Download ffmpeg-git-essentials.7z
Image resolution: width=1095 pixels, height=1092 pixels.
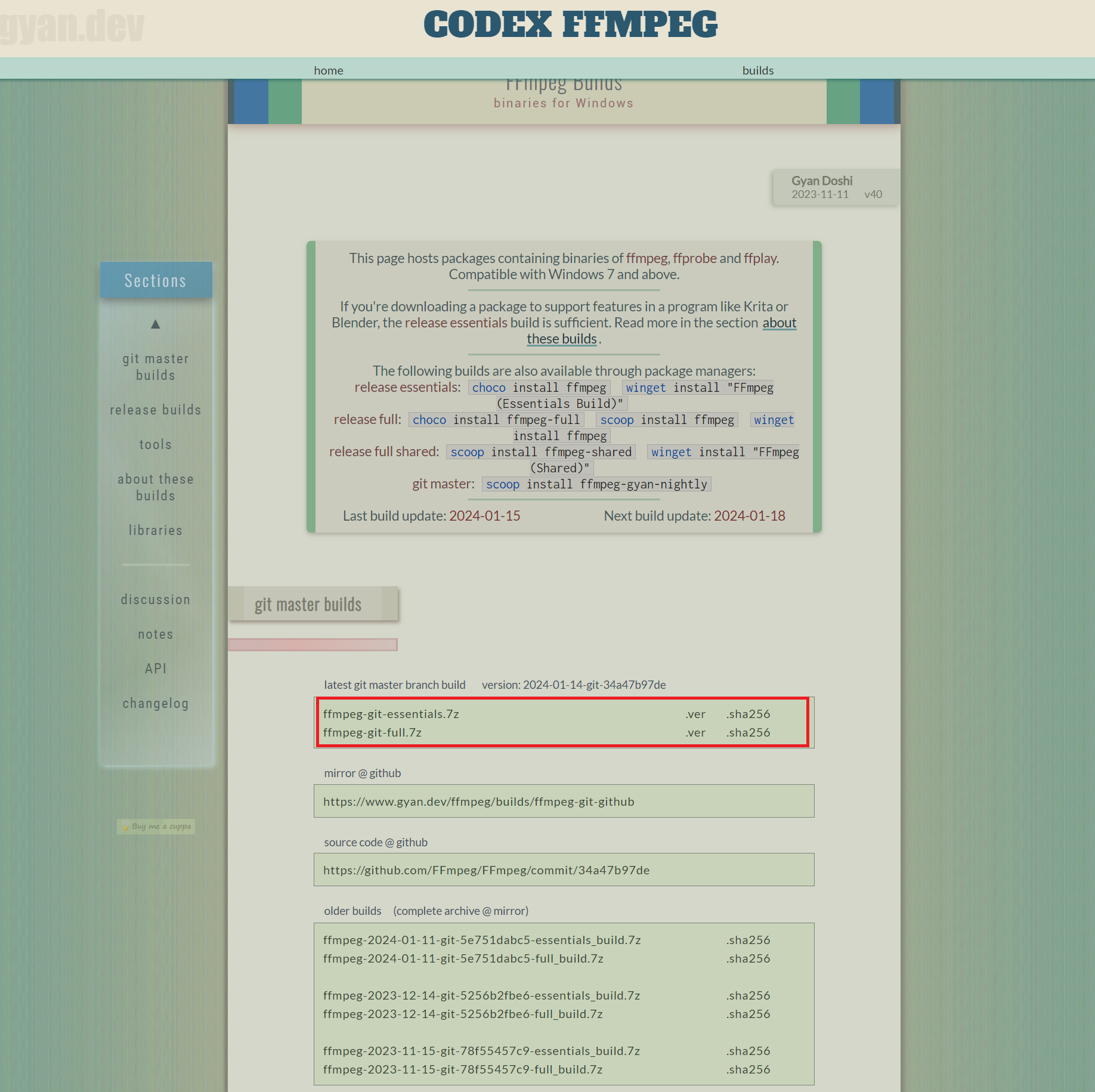point(391,714)
